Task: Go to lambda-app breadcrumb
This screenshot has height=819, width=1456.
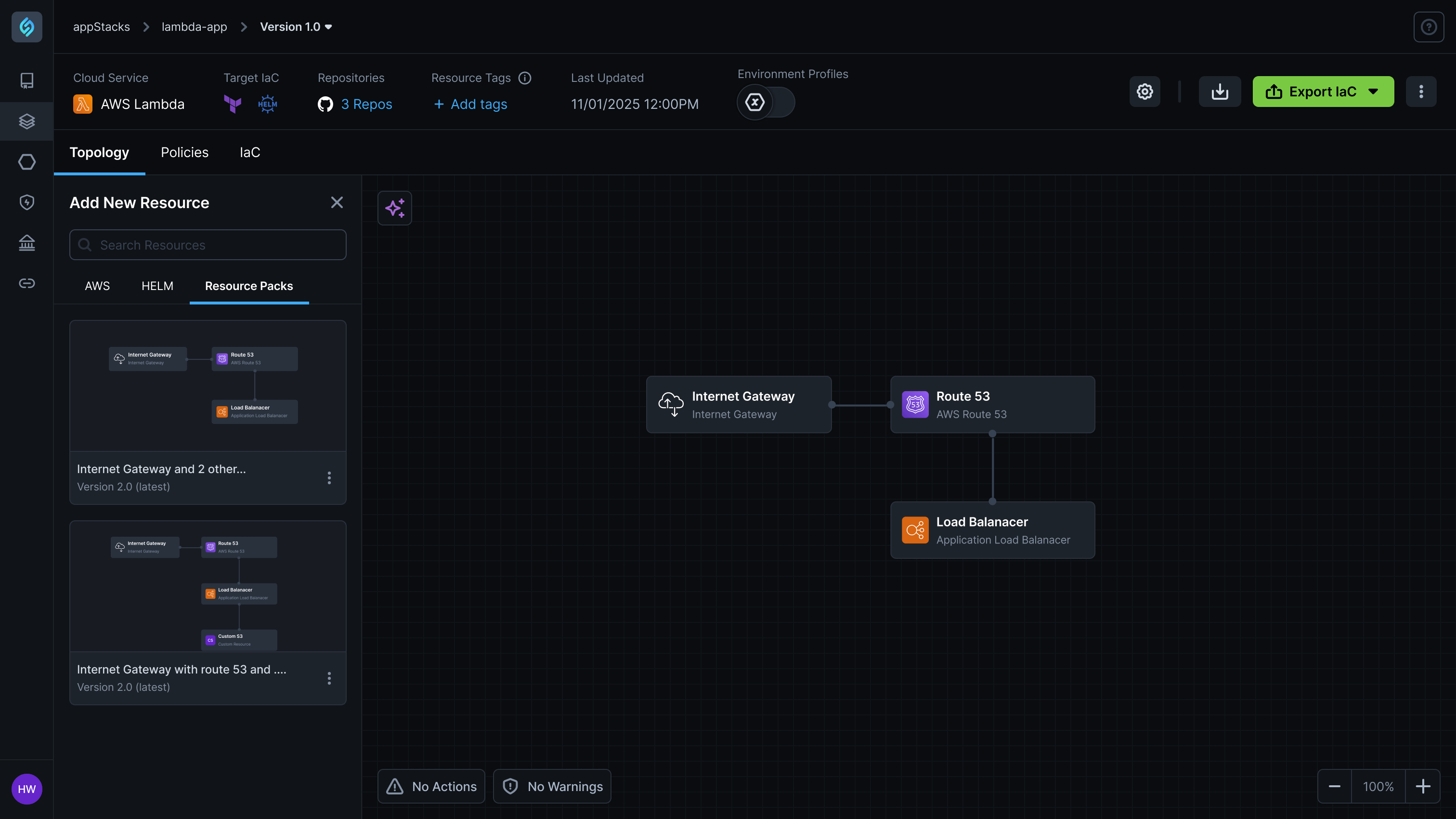Action: pos(195,26)
